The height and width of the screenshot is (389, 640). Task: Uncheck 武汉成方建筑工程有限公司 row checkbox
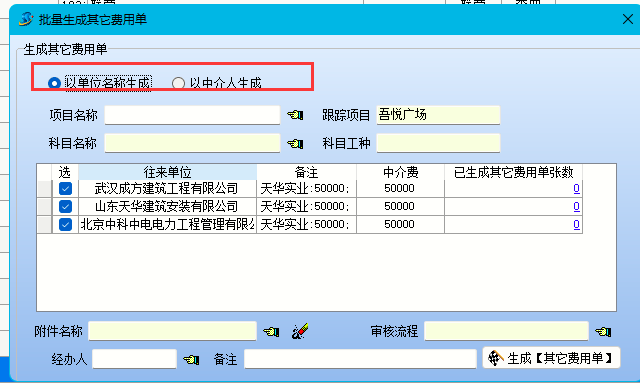tap(65, 189)
